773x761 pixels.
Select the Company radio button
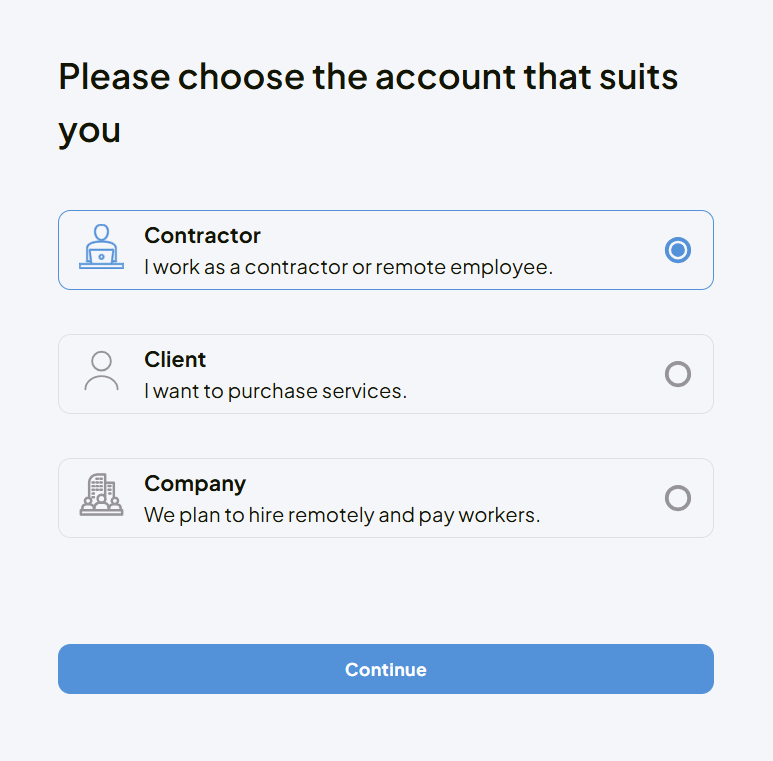pyautogui.click(x=678, y=498)
